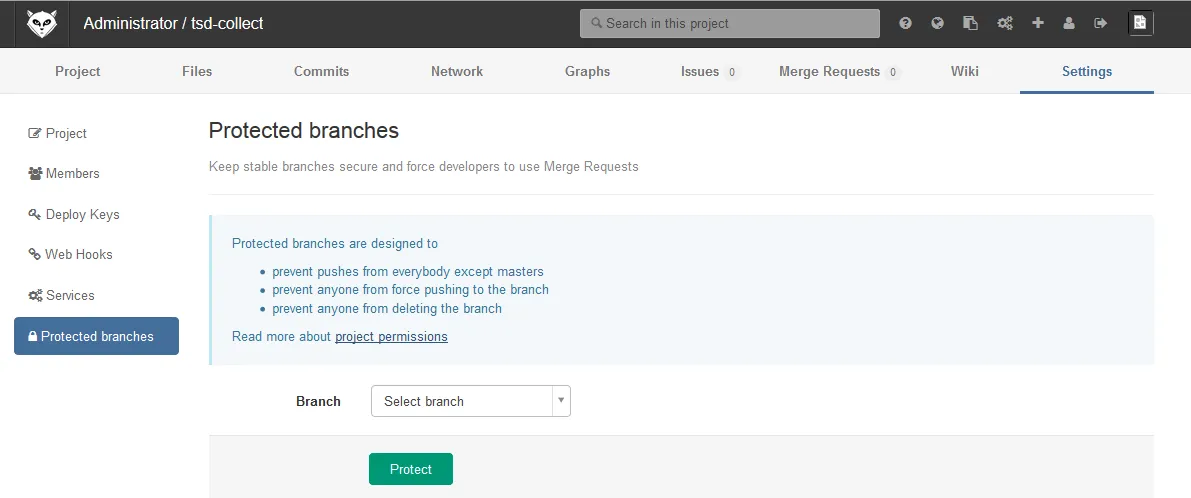This screenshot has height=498, width=1191.
Task: Switch to the Network tab
Action: pos(456,71)
